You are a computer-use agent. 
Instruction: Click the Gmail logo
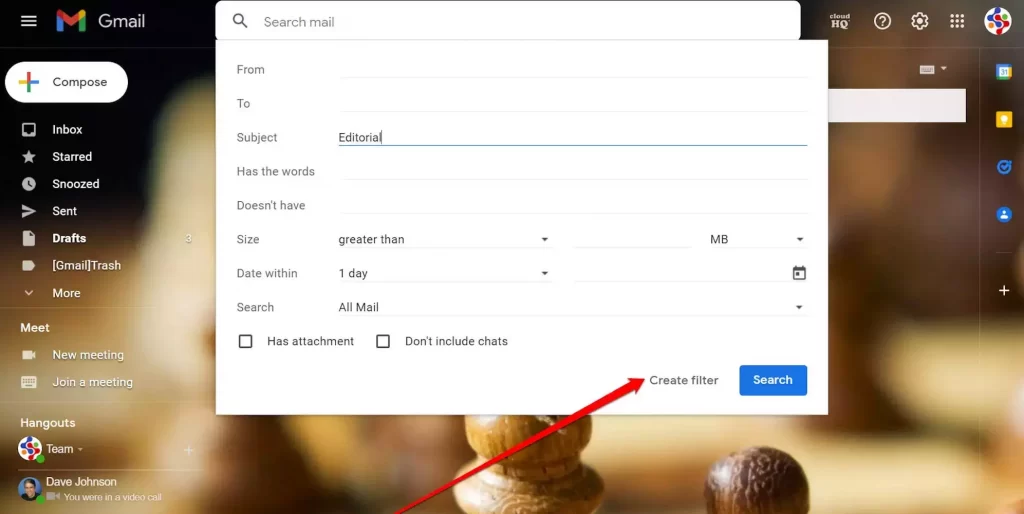tap(101, 22)
